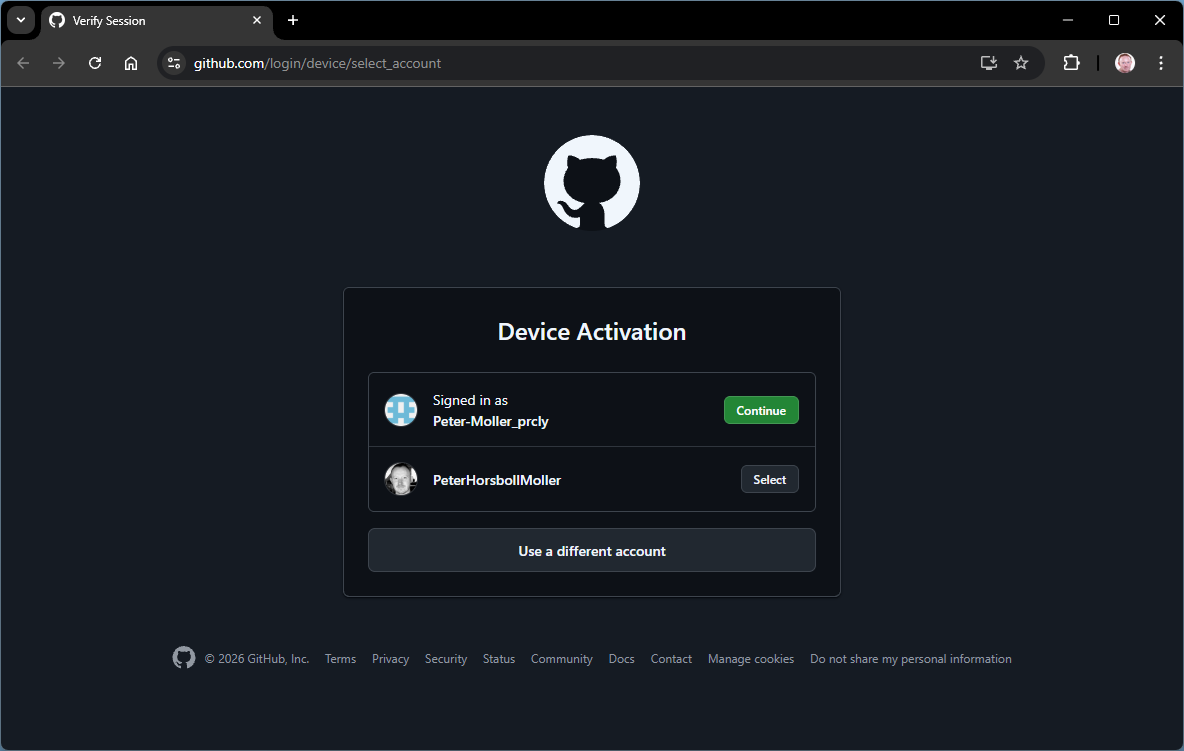
Task: Click the footer GitHub logo
Action: [183, 658]
